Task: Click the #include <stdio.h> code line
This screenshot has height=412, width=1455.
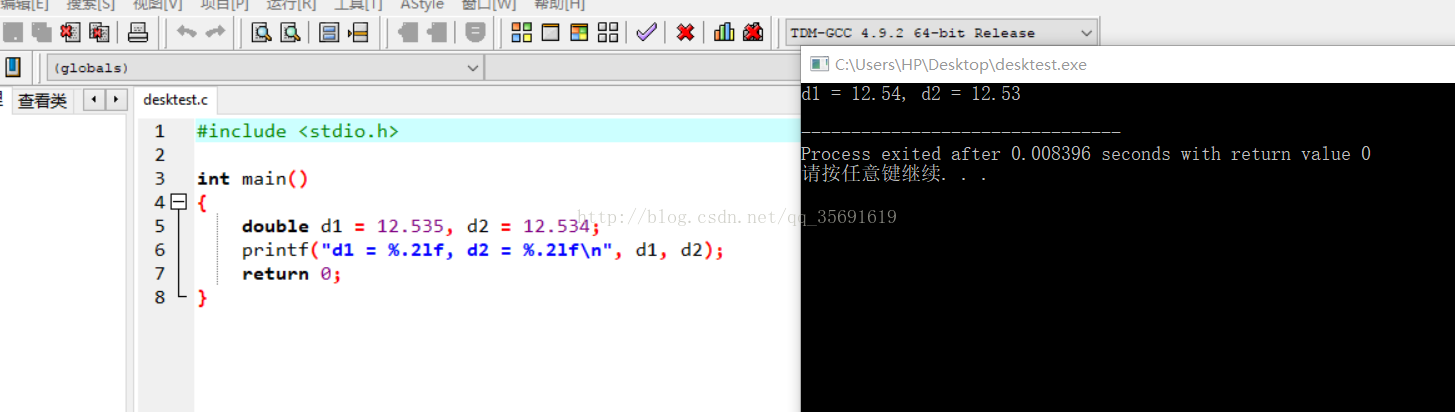Action: point(298,131)
